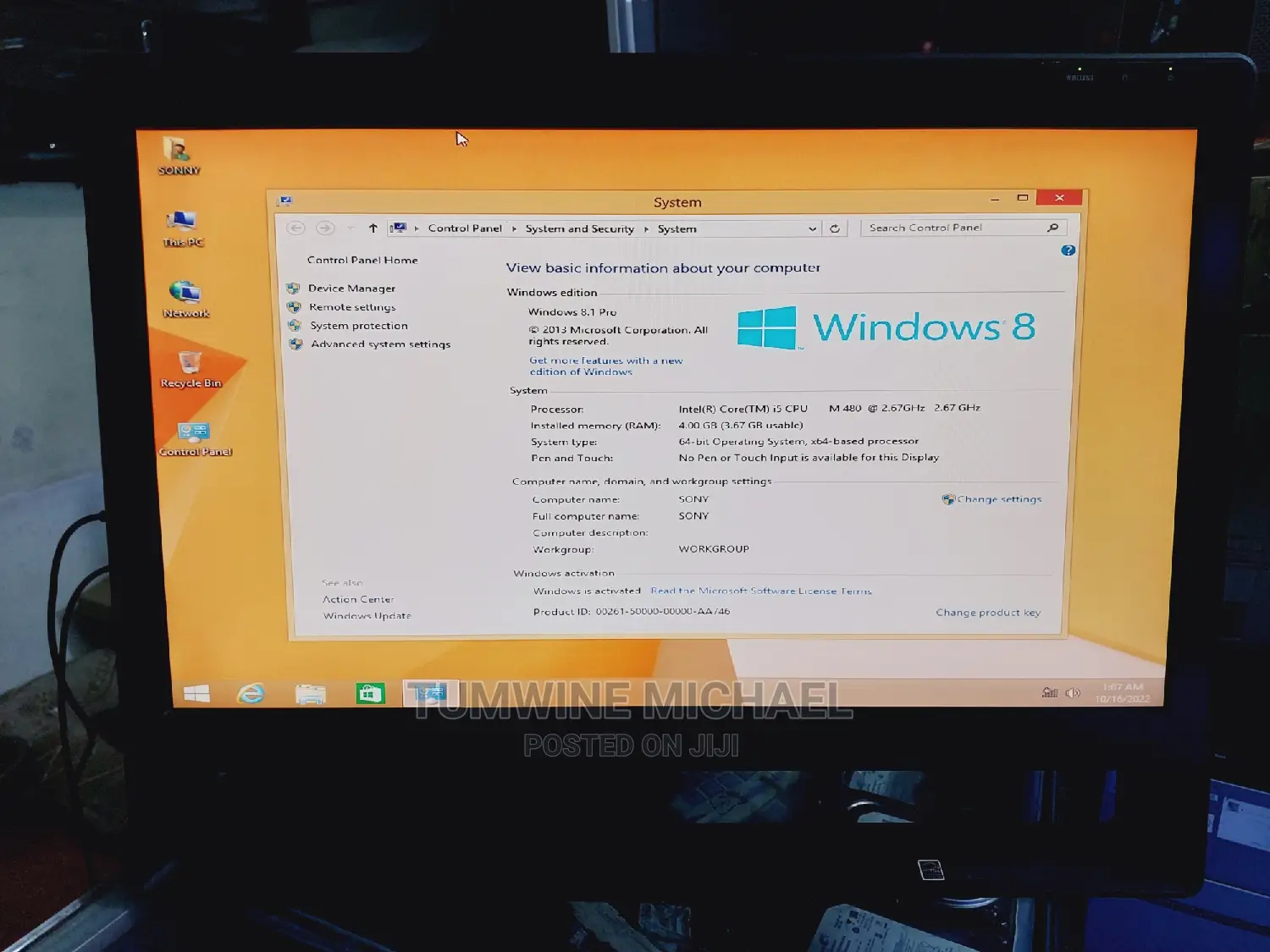Click Get more features with a new edition
Screen dimensions: 1270x952
click(606, 366)
